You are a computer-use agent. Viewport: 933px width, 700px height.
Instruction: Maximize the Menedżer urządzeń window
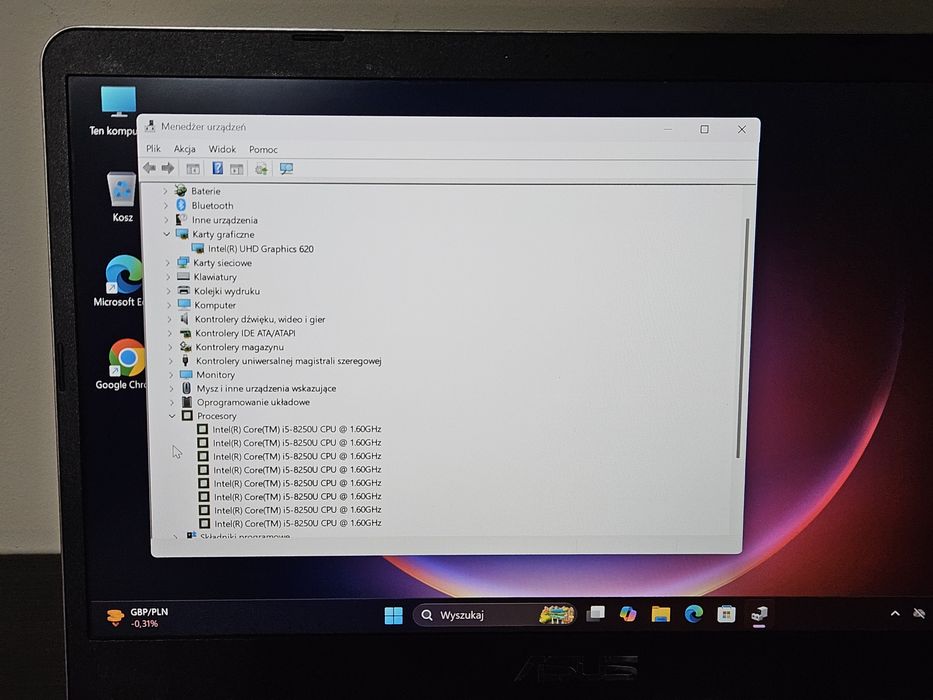tap(705, 129)
